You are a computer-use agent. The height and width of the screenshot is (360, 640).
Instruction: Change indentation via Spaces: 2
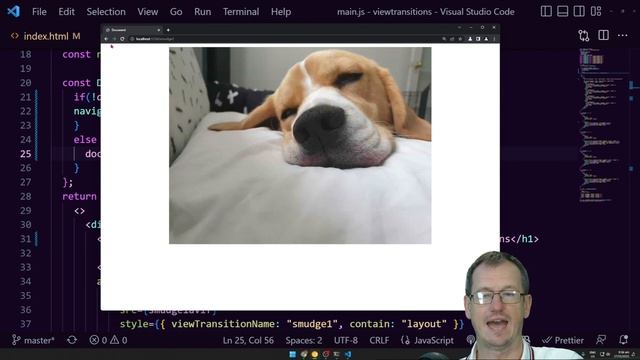click(304, 340)
